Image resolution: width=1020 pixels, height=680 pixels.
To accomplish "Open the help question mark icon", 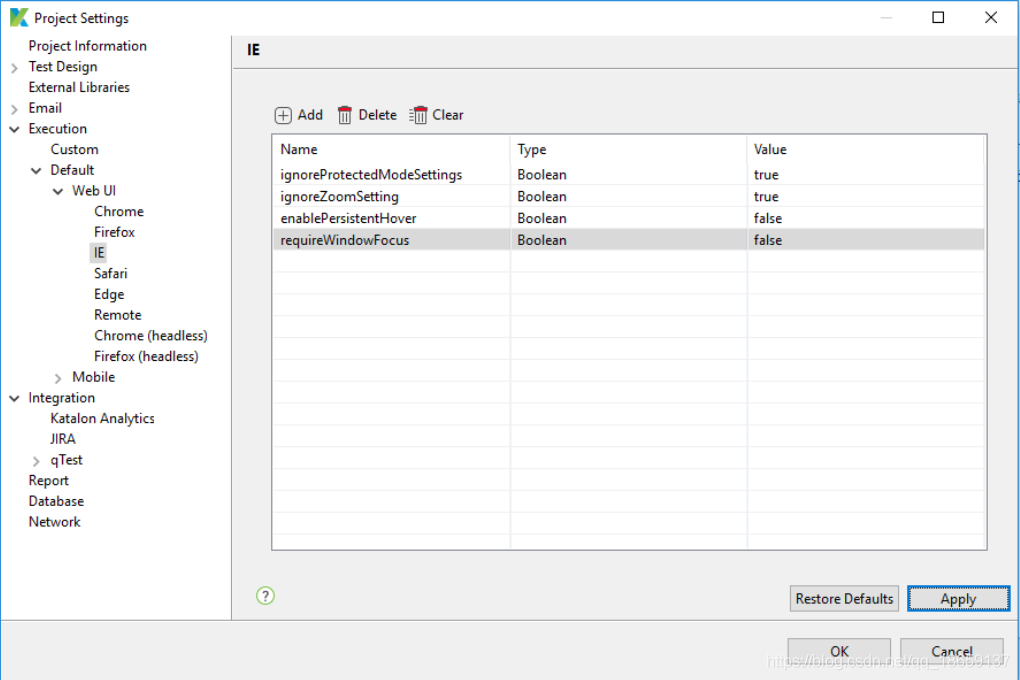I will click(265, 595).
